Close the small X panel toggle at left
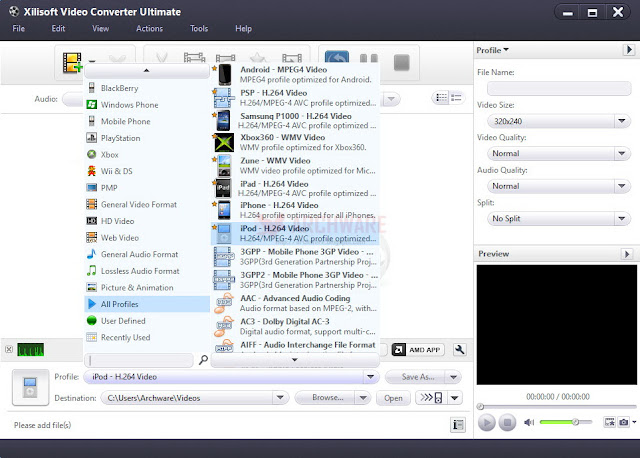The height and width of the screenshot is (458, 640). [x=9, y=349]
